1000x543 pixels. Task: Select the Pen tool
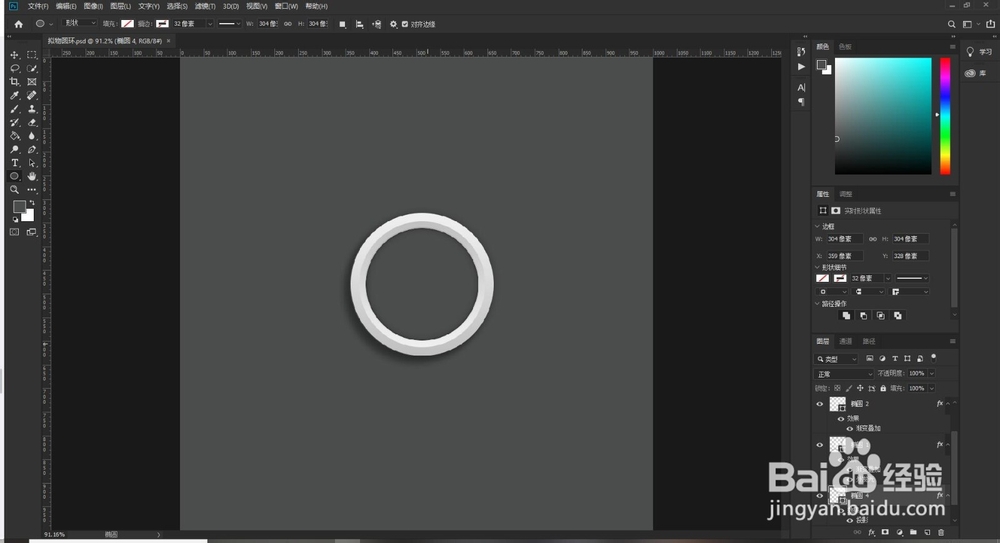coord(32,149)
